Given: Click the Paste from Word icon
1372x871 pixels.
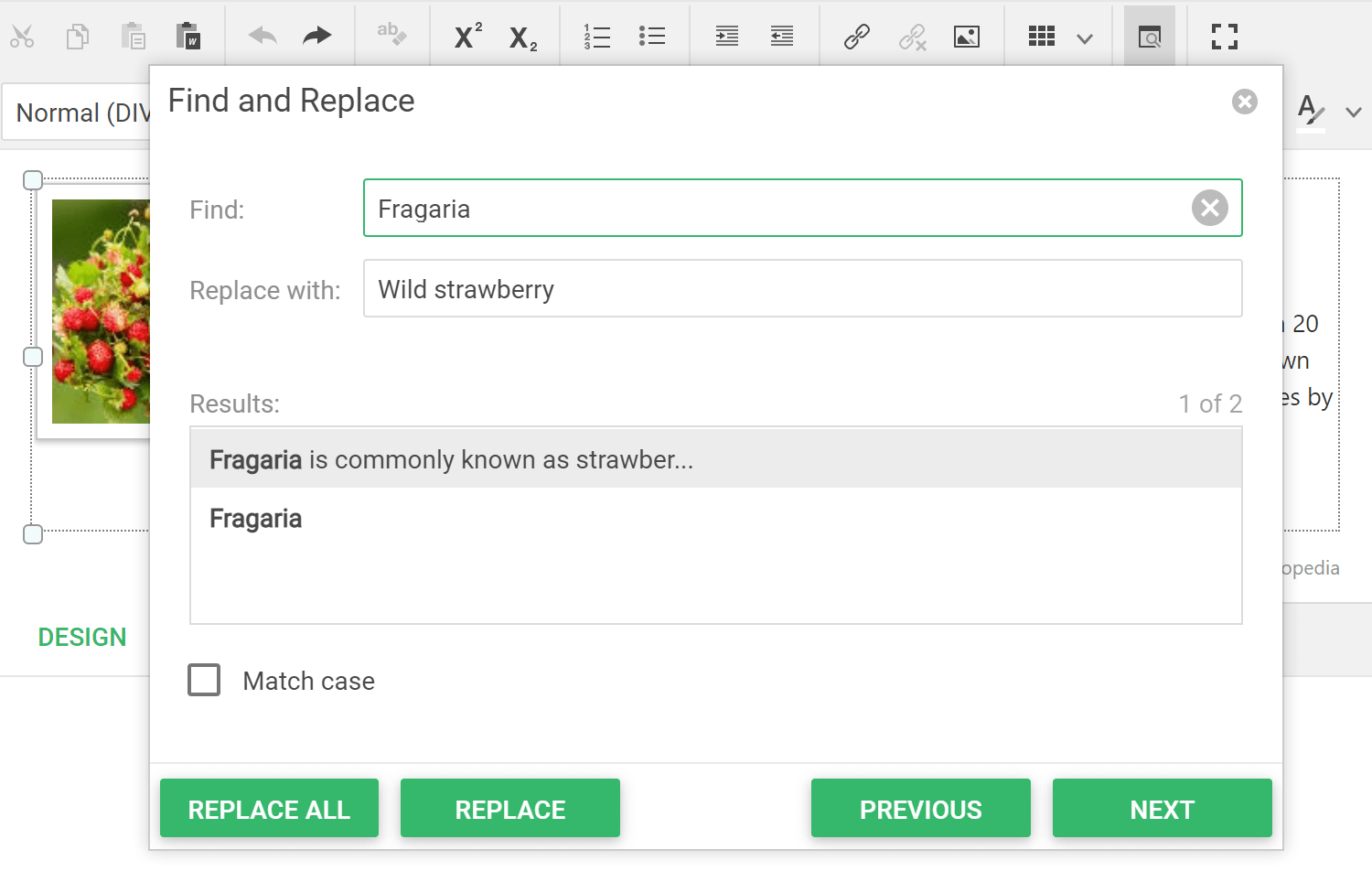Looking at the screenshot, I should (188, 37).
